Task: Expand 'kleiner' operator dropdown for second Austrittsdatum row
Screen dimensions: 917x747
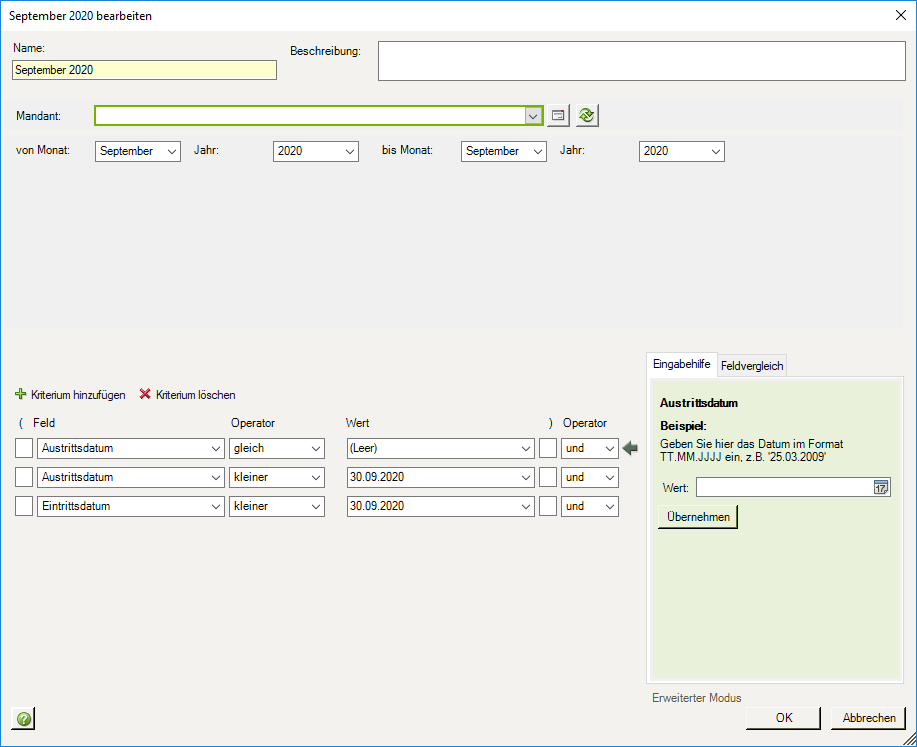Action: 316,477
